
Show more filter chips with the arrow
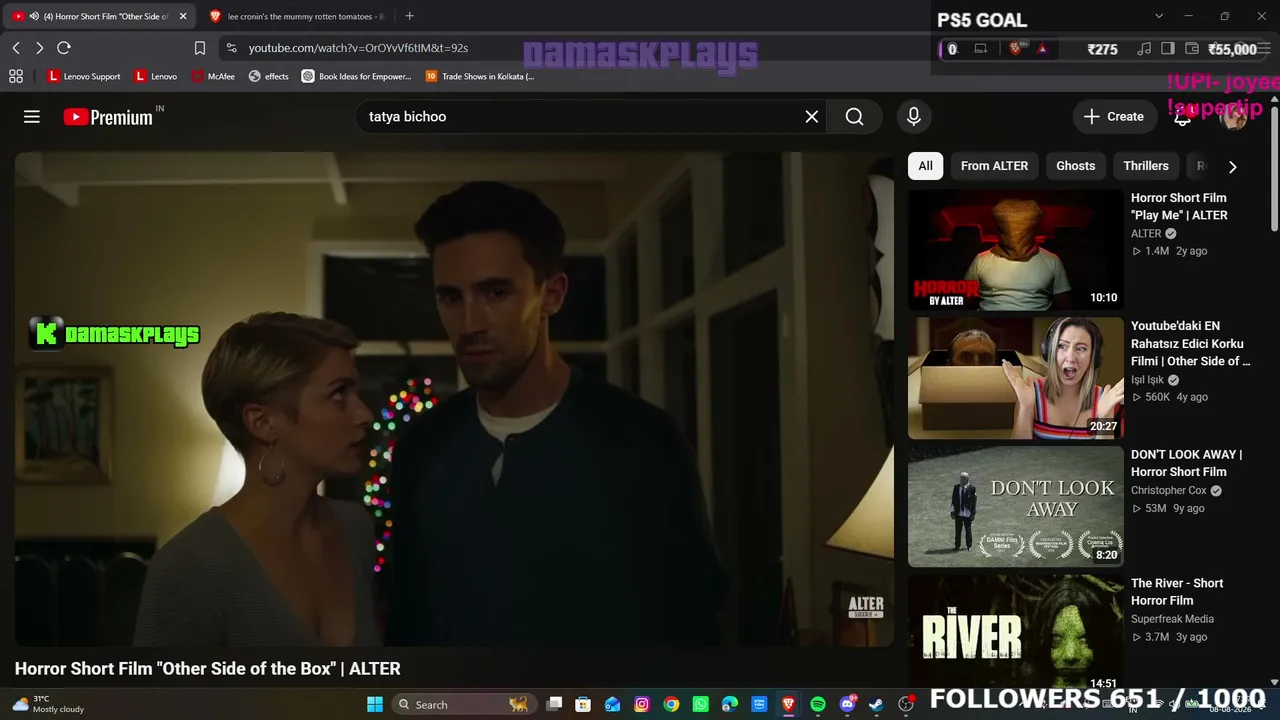(x=1232, y=167)
